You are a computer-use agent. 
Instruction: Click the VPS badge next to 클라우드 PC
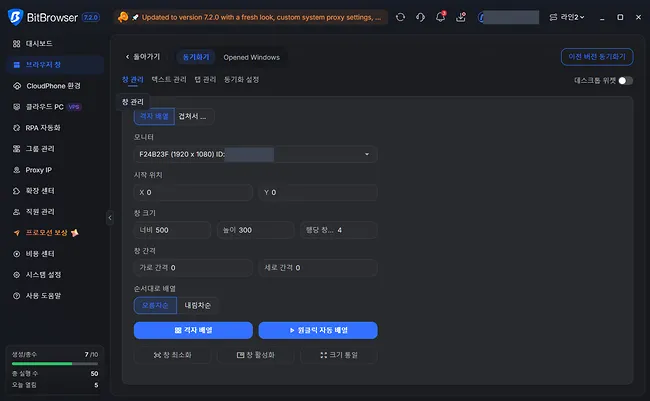(x=74, y=107)
